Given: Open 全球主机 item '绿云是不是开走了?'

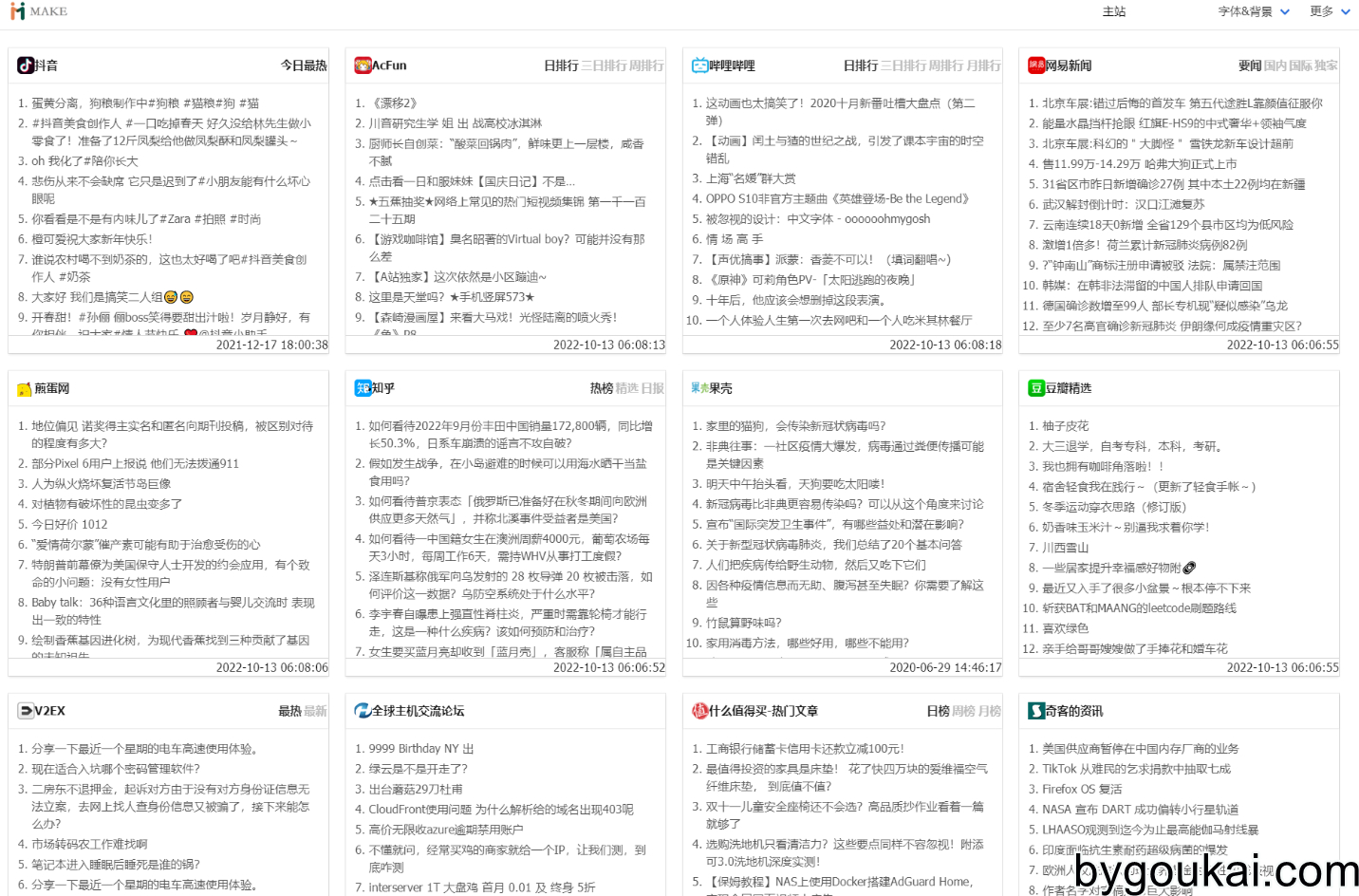Looking at the screenshot, I should click(418, 769).
